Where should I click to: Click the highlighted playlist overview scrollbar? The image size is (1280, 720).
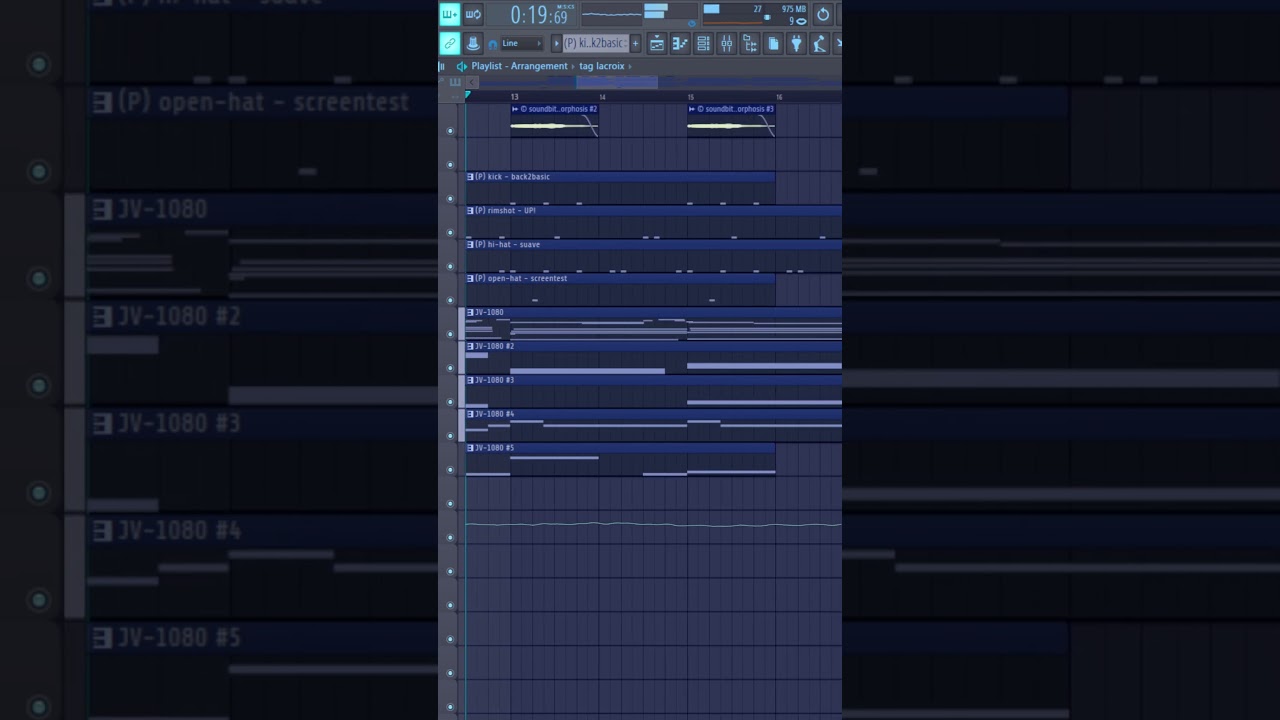[616, 82]
